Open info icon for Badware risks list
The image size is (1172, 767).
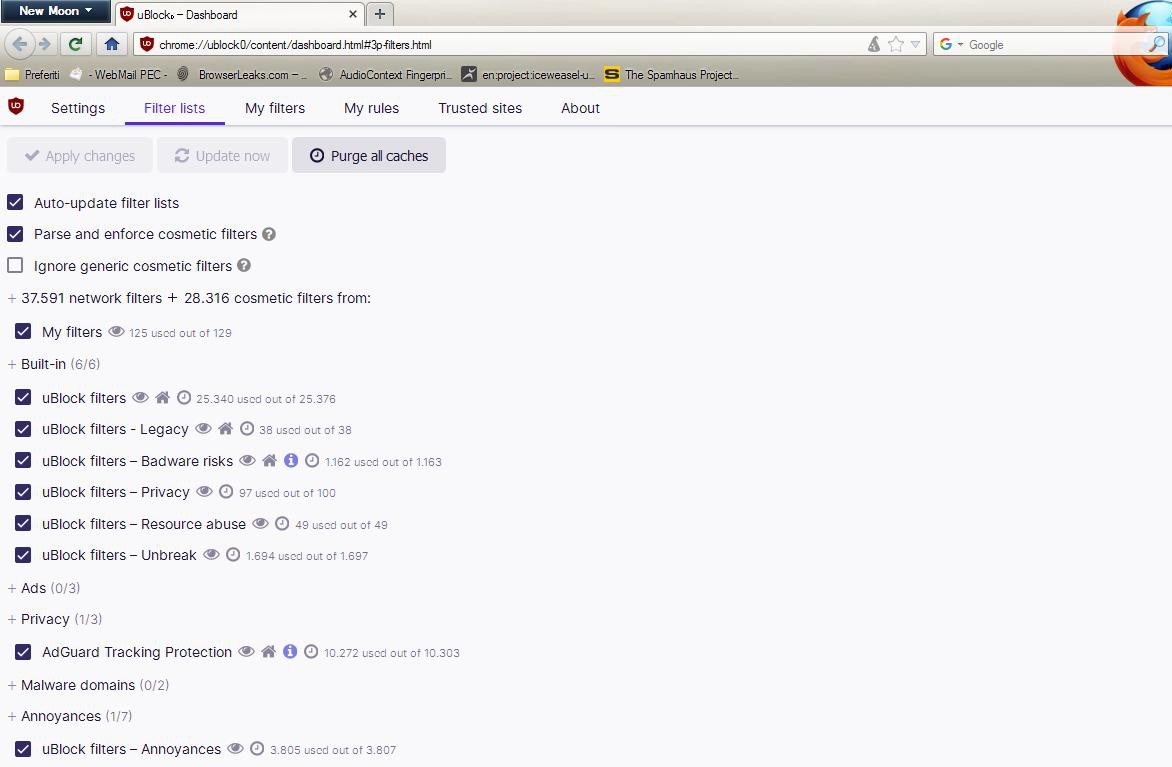291,460
